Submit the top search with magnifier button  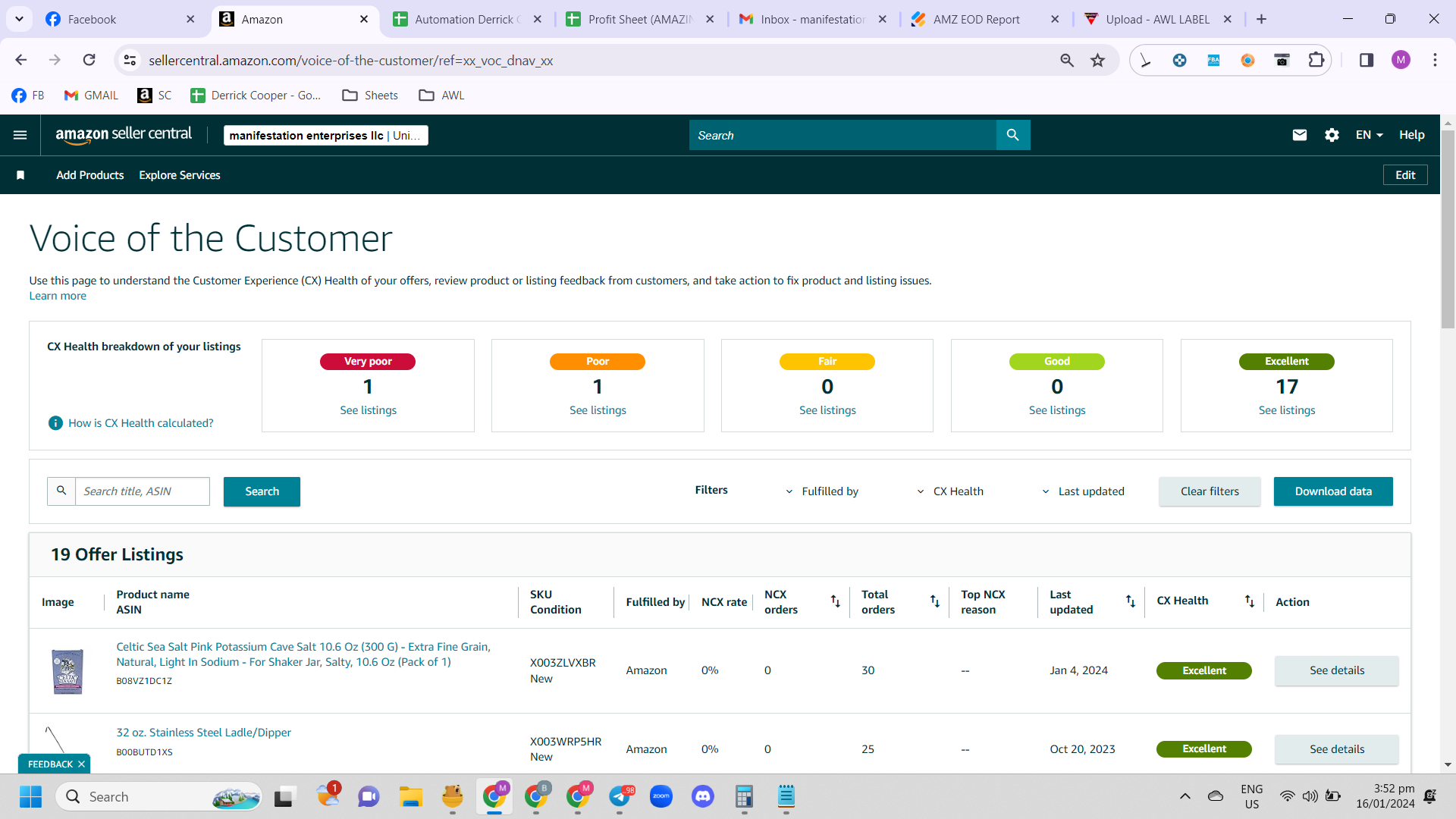pyautogui.click(x=1013, y=135)
